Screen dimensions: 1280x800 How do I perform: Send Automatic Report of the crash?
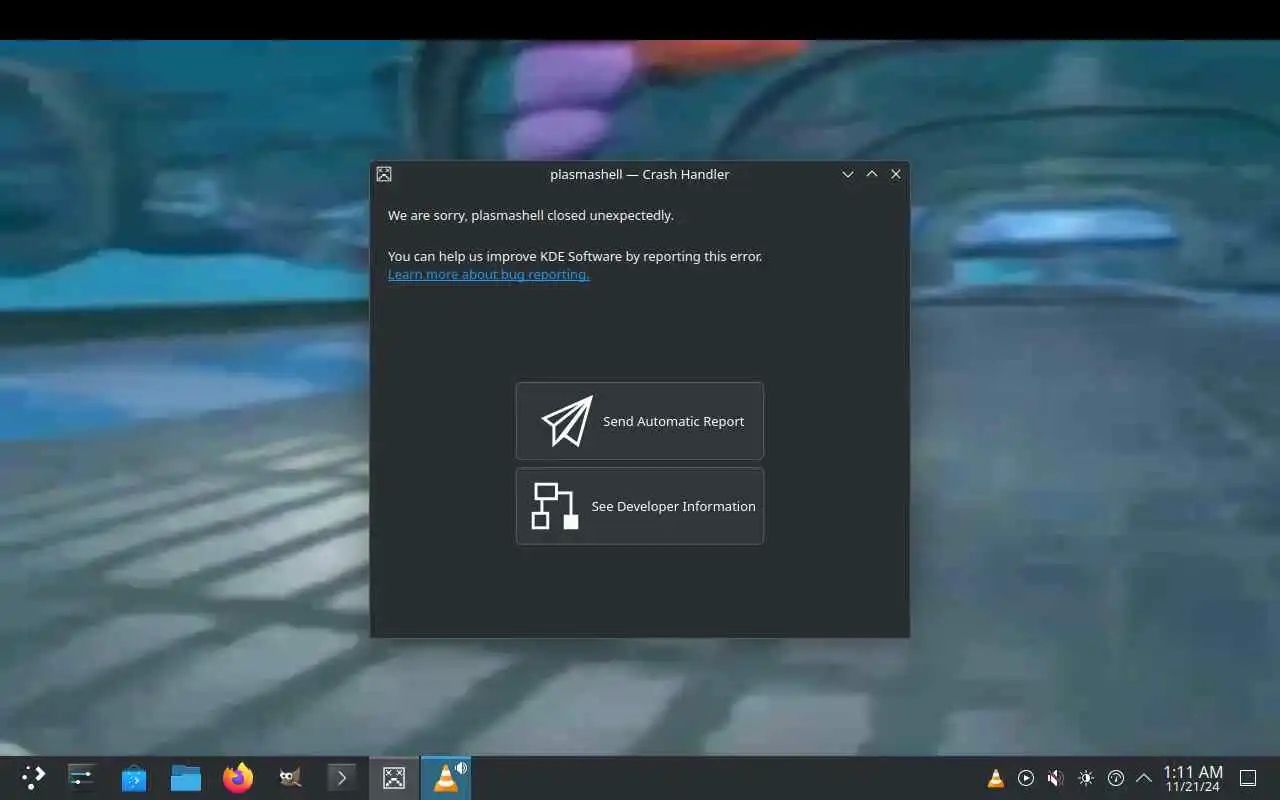640,421
